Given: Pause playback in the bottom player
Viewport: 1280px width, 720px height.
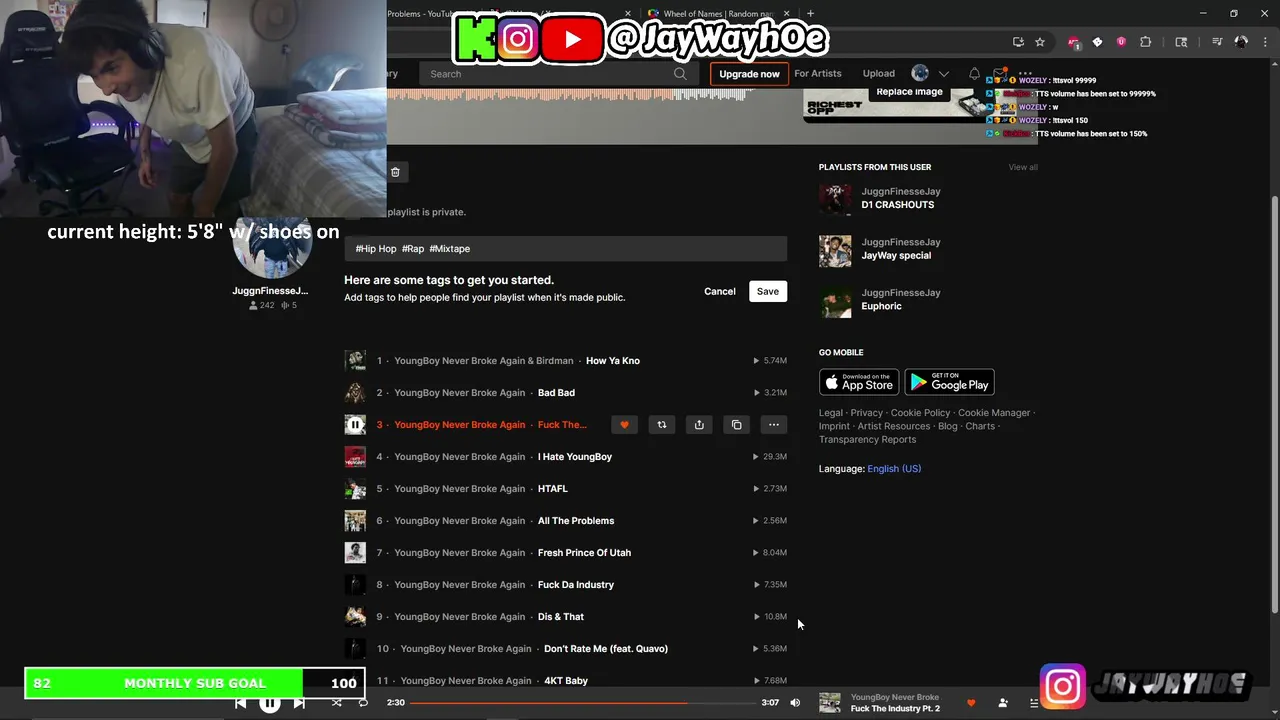Looking at the screenshot, I should point(270,703).
